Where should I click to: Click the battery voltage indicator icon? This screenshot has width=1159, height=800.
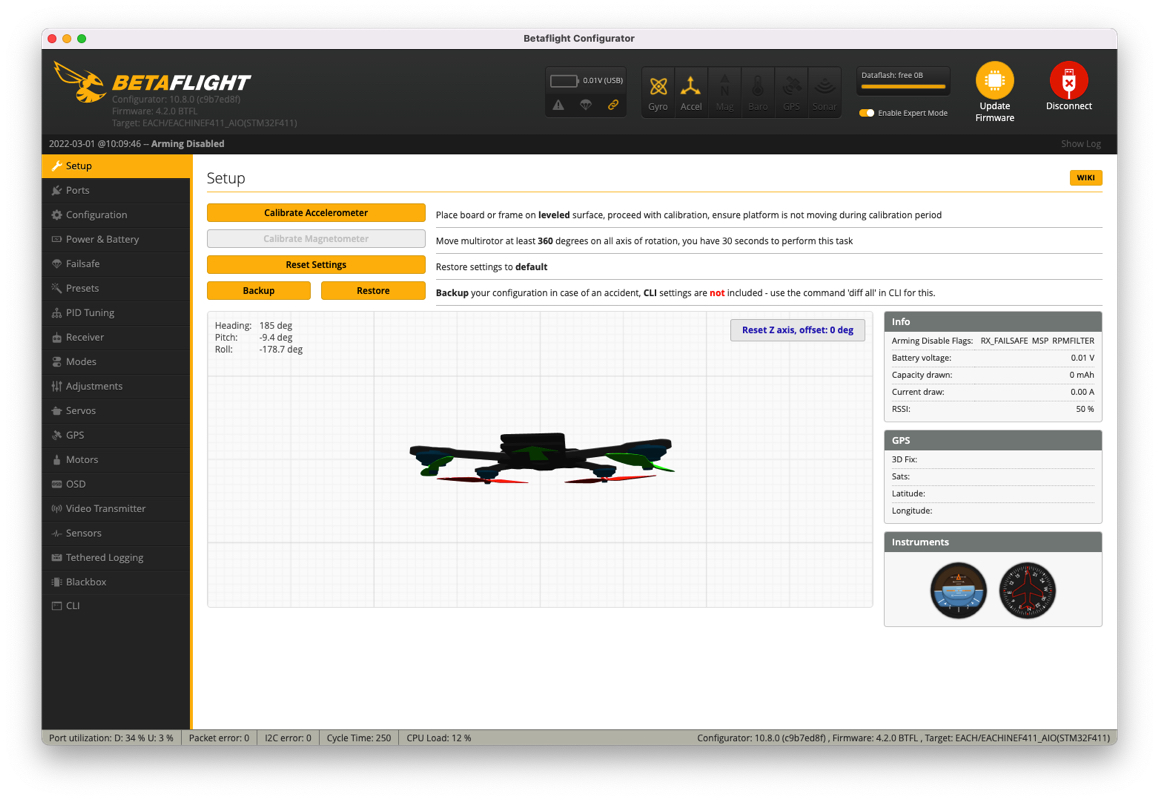coord(563,81)
